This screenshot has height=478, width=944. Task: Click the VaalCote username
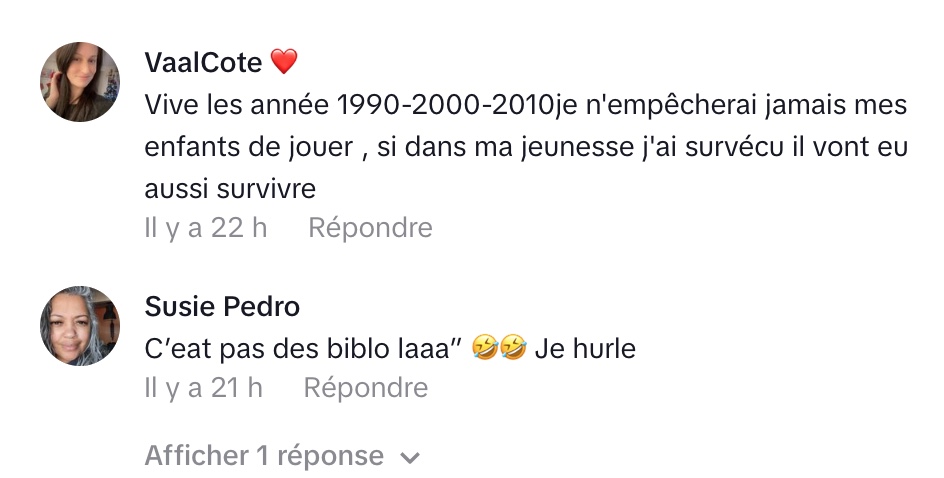coord(203,62)
